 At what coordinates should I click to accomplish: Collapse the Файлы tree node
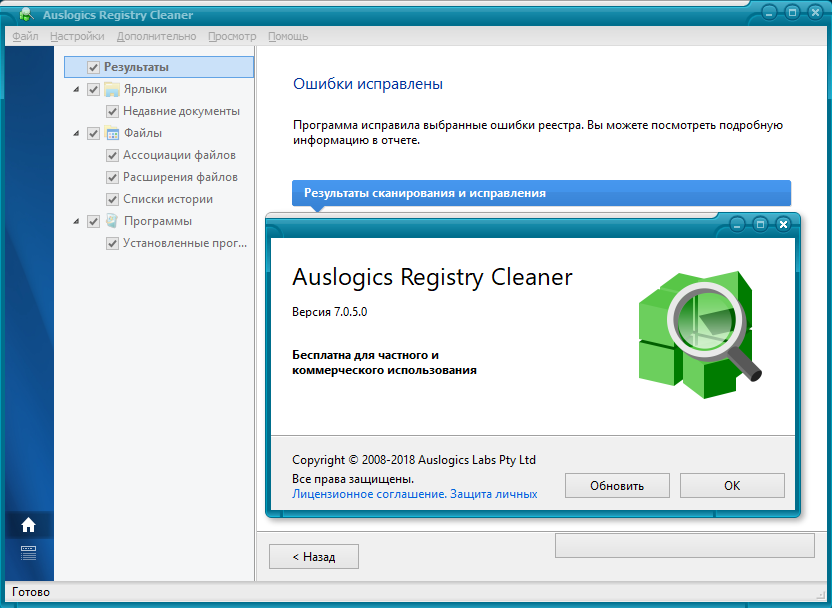click(x=76, y=134)
